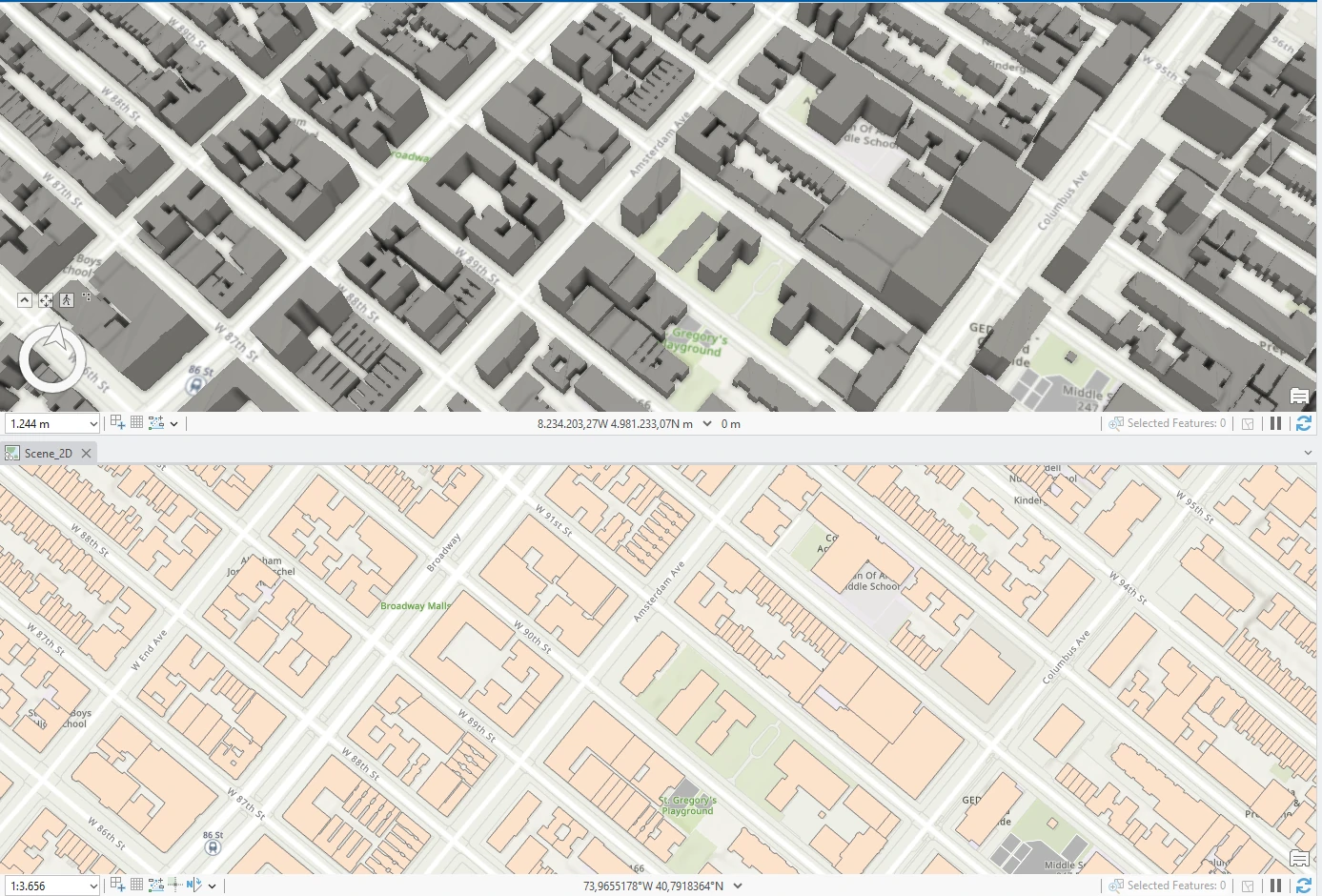Select the Scene_2D view tab
The width and height of the screenshot is (1322, 896).
[48, 453]
